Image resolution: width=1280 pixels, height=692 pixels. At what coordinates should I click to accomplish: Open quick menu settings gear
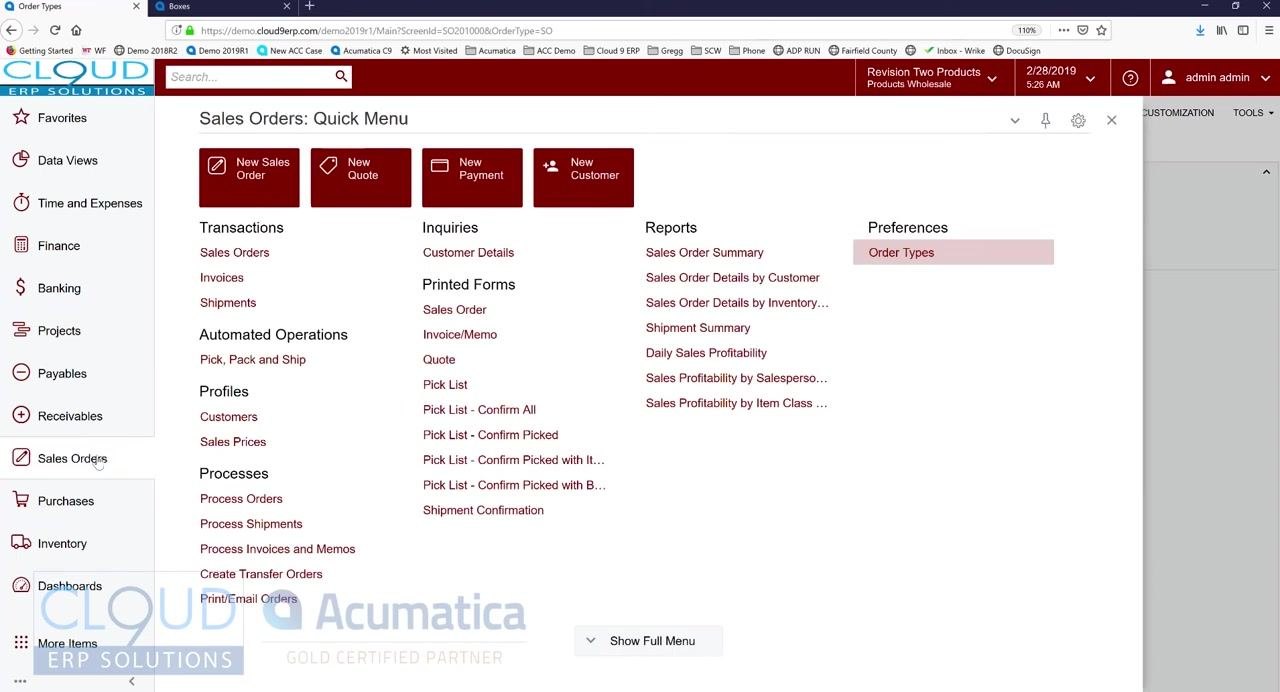point(1078,120)
